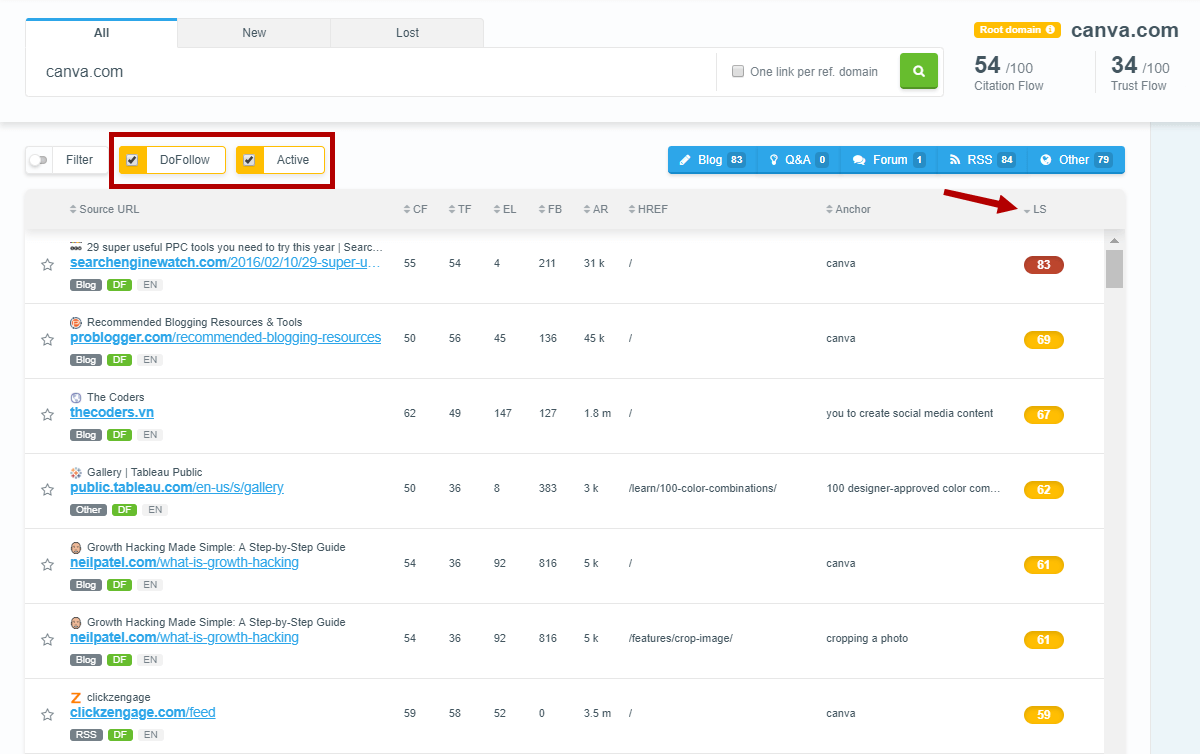Switch to the All tab
The image size is (1200, 754).
point(101,32)
